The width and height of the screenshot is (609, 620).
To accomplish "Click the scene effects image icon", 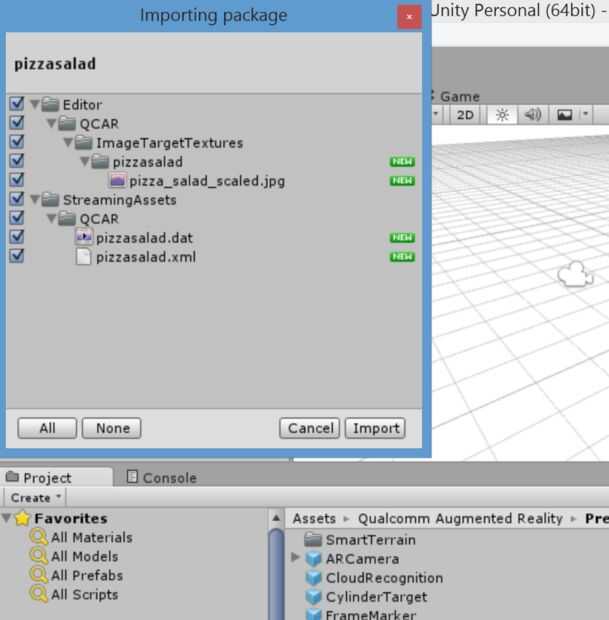I will click(x=564, y=115).
